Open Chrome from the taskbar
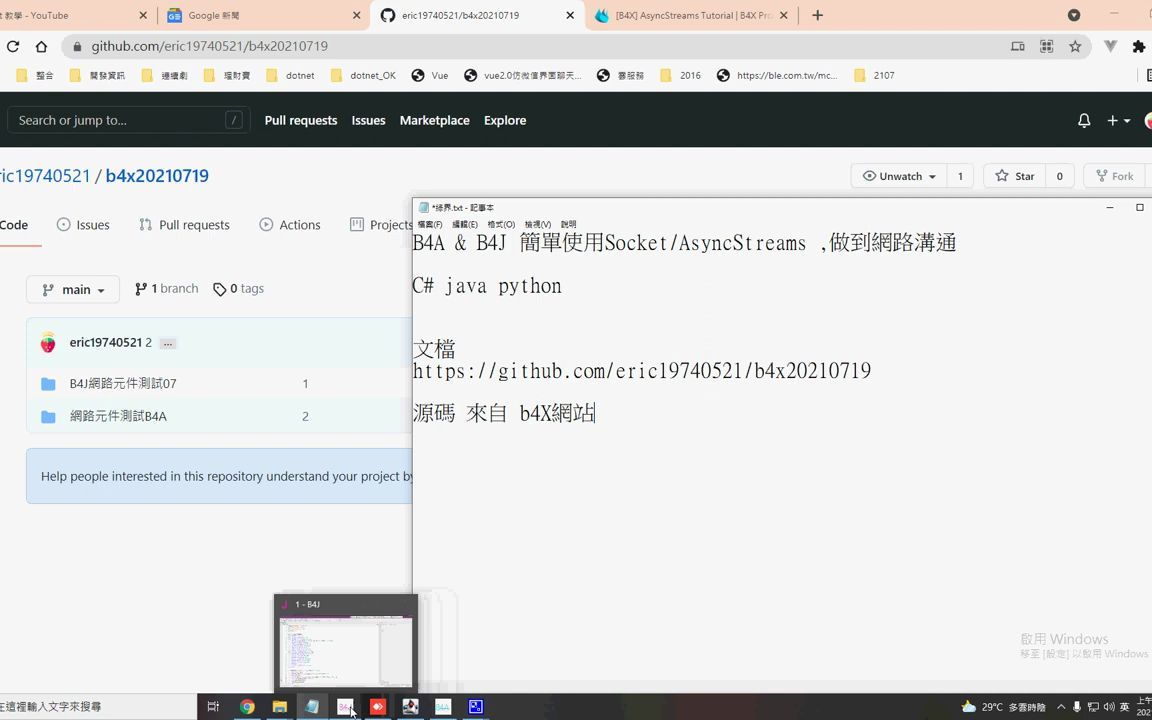Viewport: 1152px width, 720px height. point(247,707)
